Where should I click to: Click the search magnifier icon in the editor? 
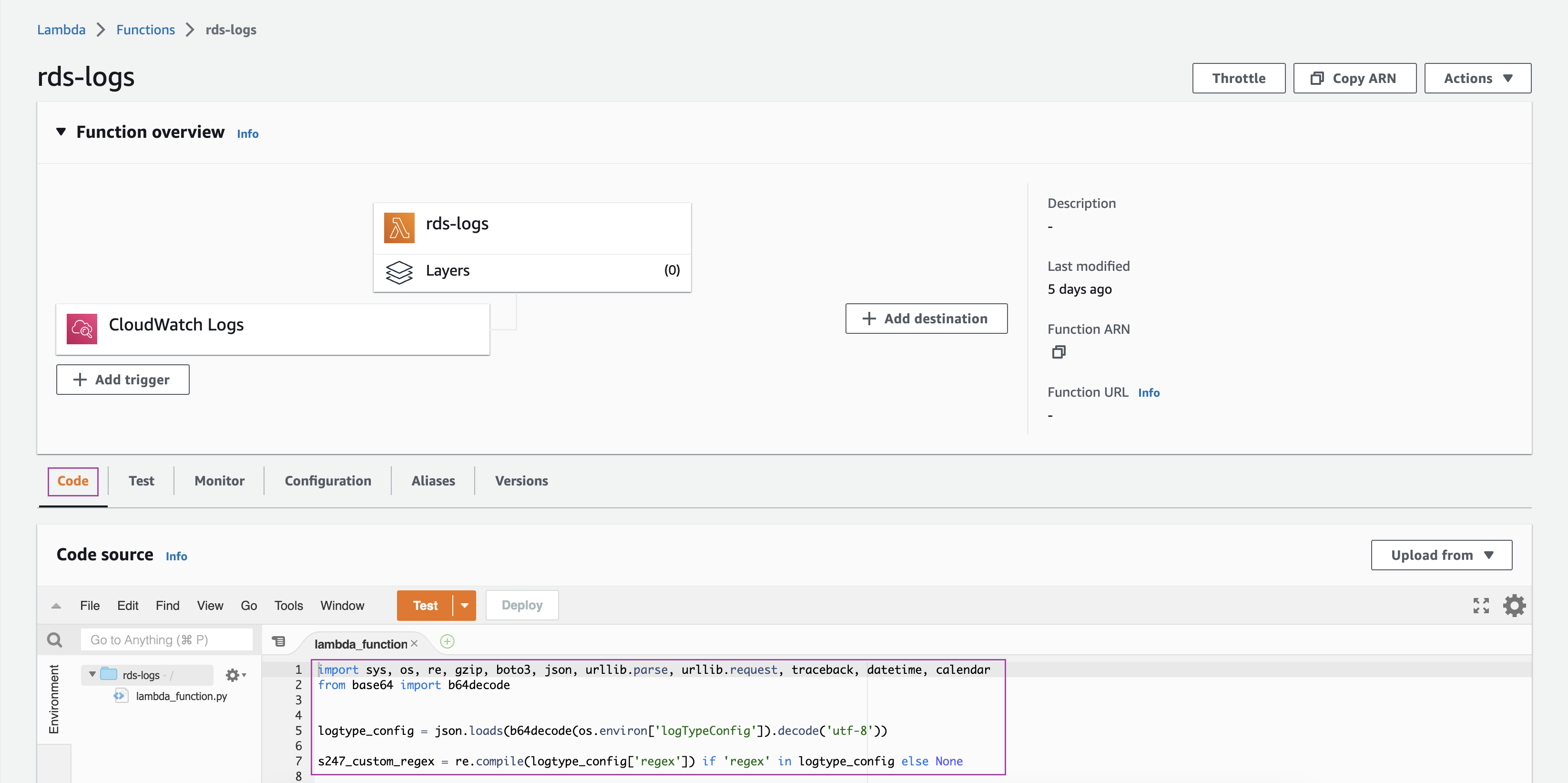pos(55,640)
